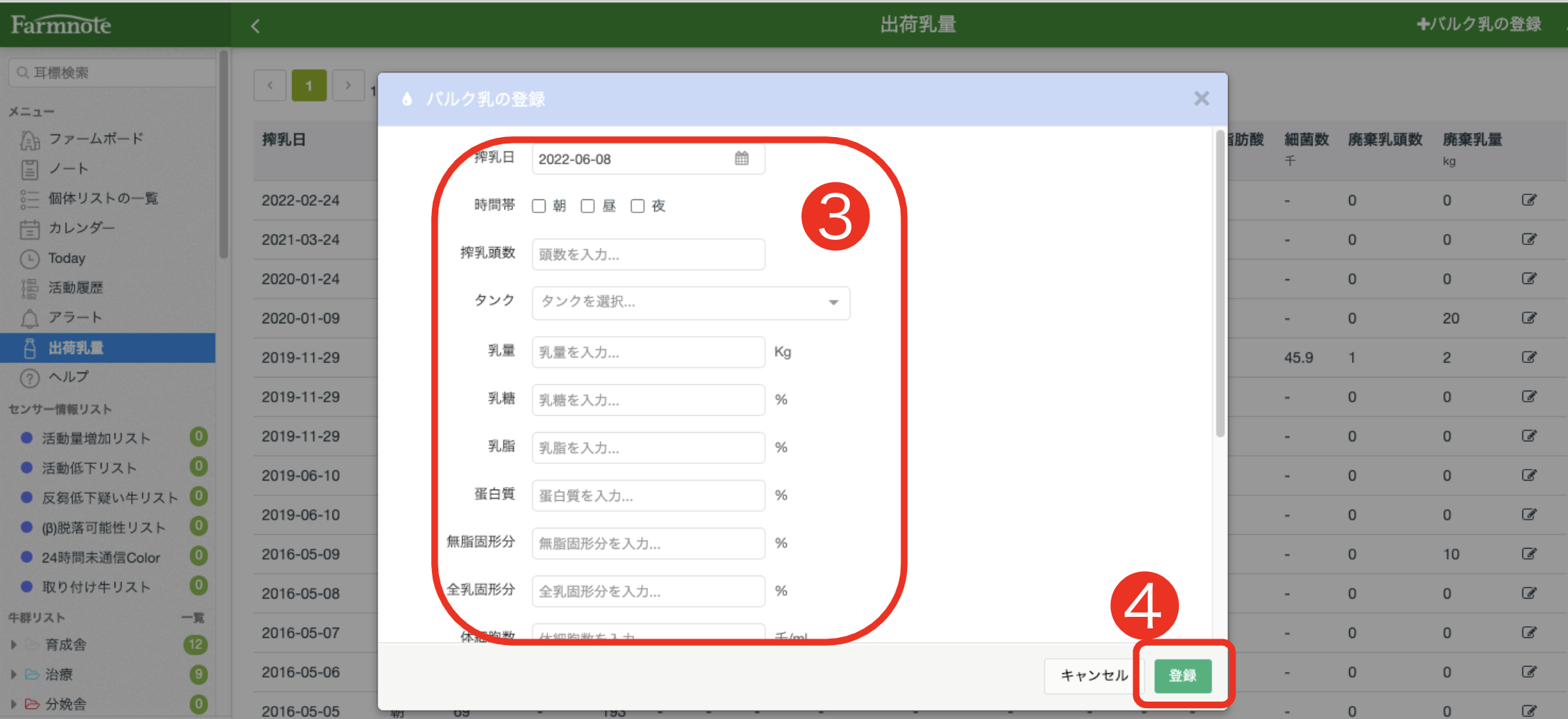This screenshot has width=1568, height=719.
Task: Expand the 治療 group in sidebar
Action: [14, 674]
